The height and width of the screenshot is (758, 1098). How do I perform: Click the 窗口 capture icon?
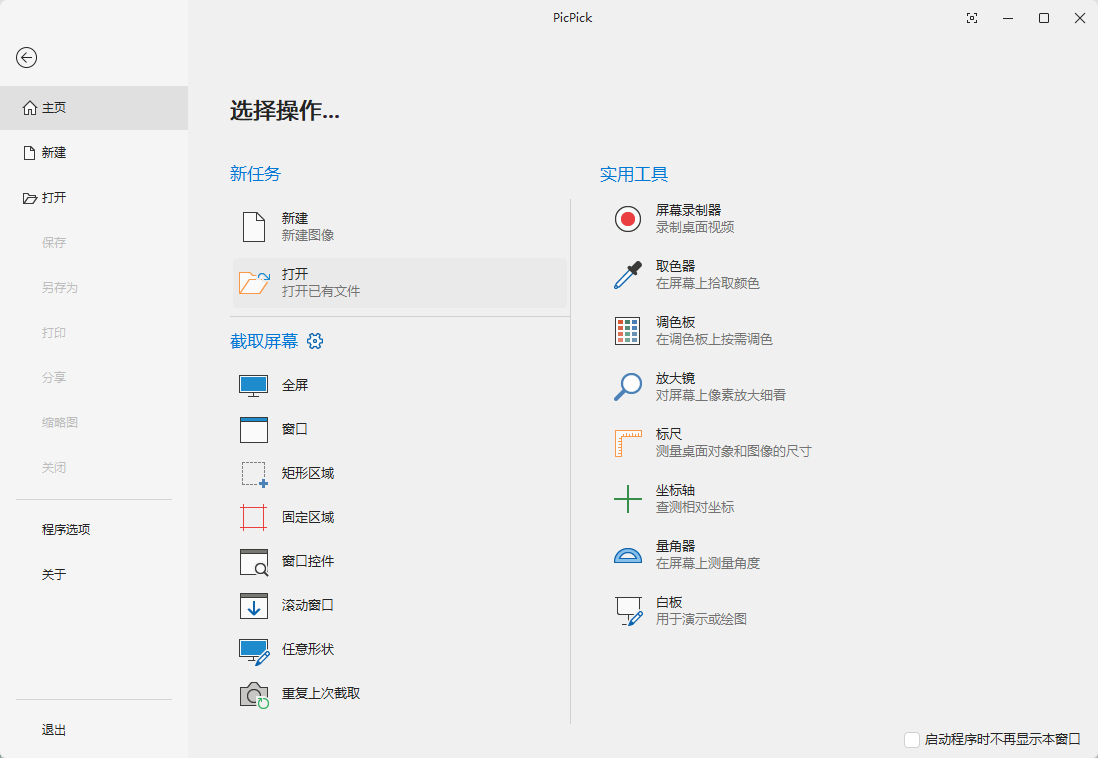point(253,429)
